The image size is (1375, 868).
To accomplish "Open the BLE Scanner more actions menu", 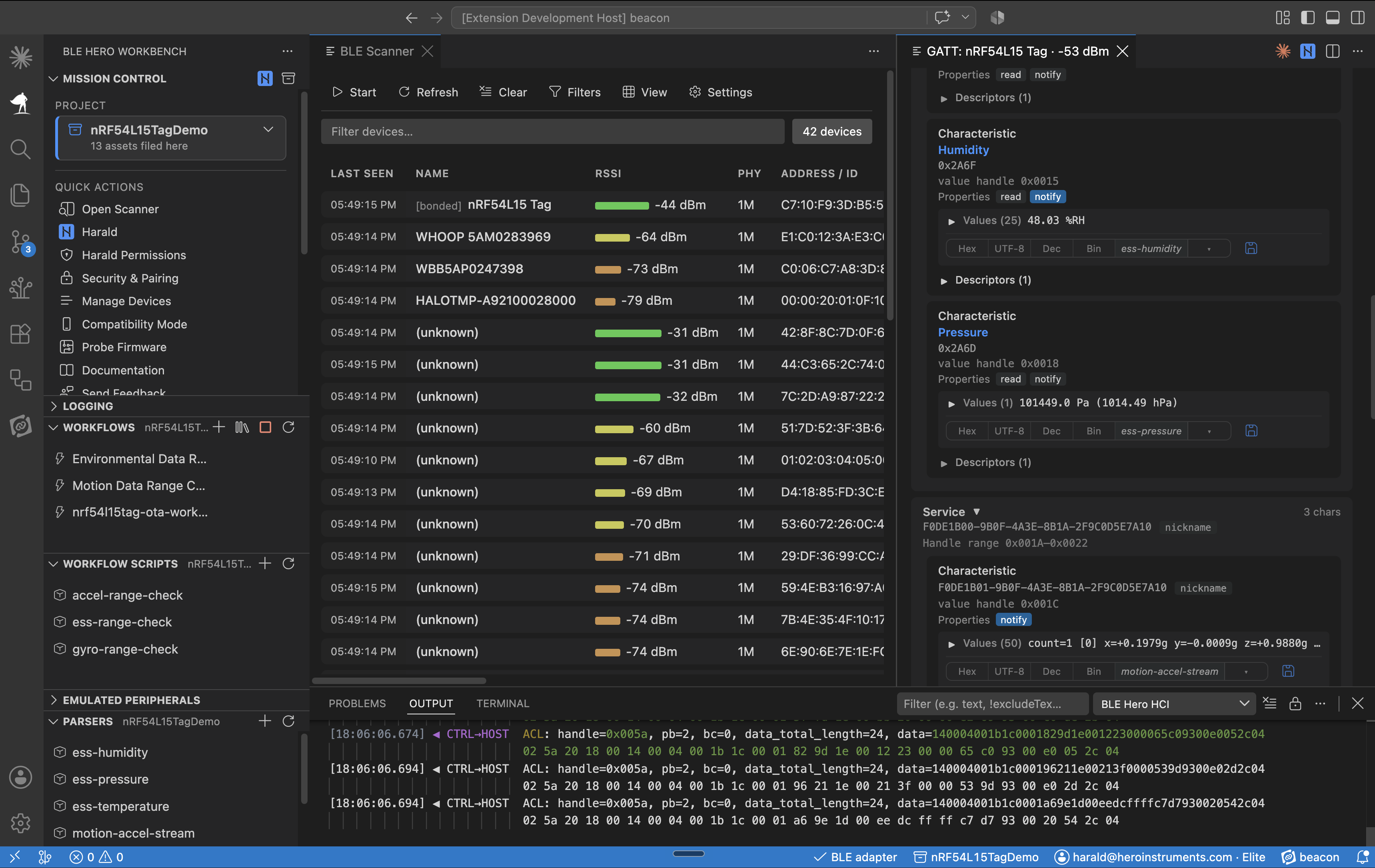I will [x=873, y=51].
